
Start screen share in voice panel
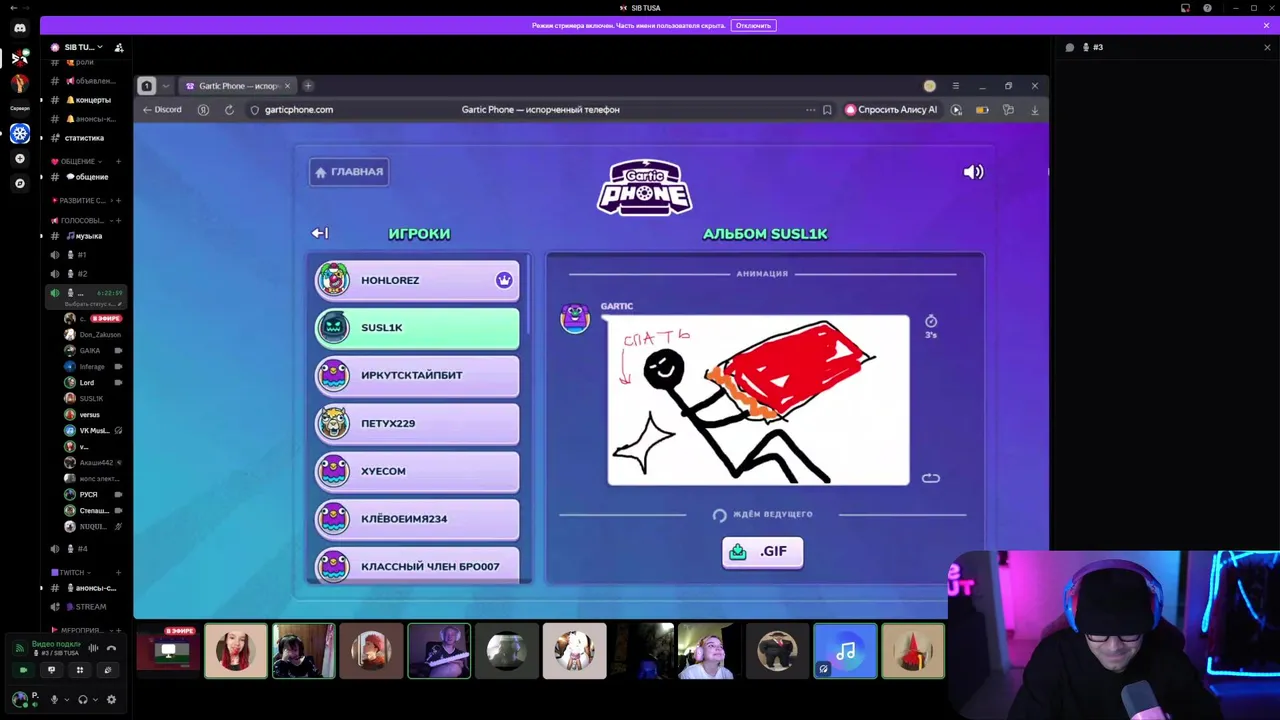[x=51, y=670]
